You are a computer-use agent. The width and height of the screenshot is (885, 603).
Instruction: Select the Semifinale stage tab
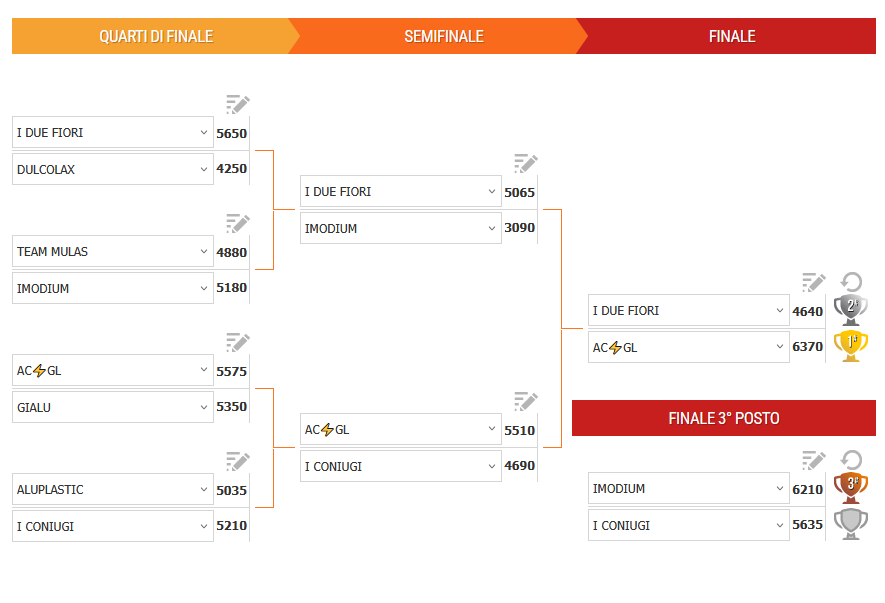point(443,36)
